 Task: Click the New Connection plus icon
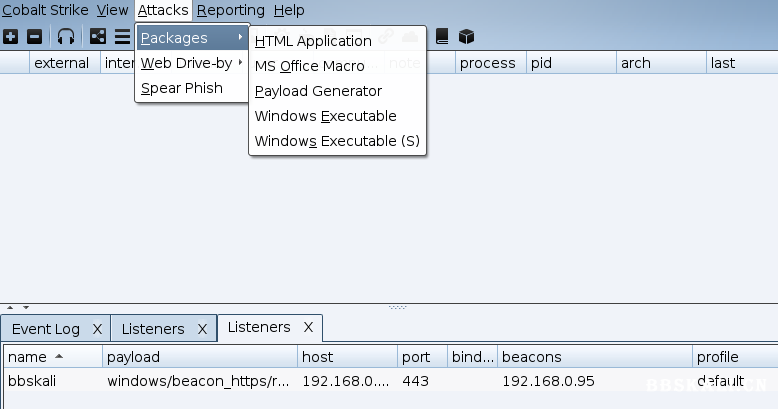pyautogui.click(x=10, y=37)
